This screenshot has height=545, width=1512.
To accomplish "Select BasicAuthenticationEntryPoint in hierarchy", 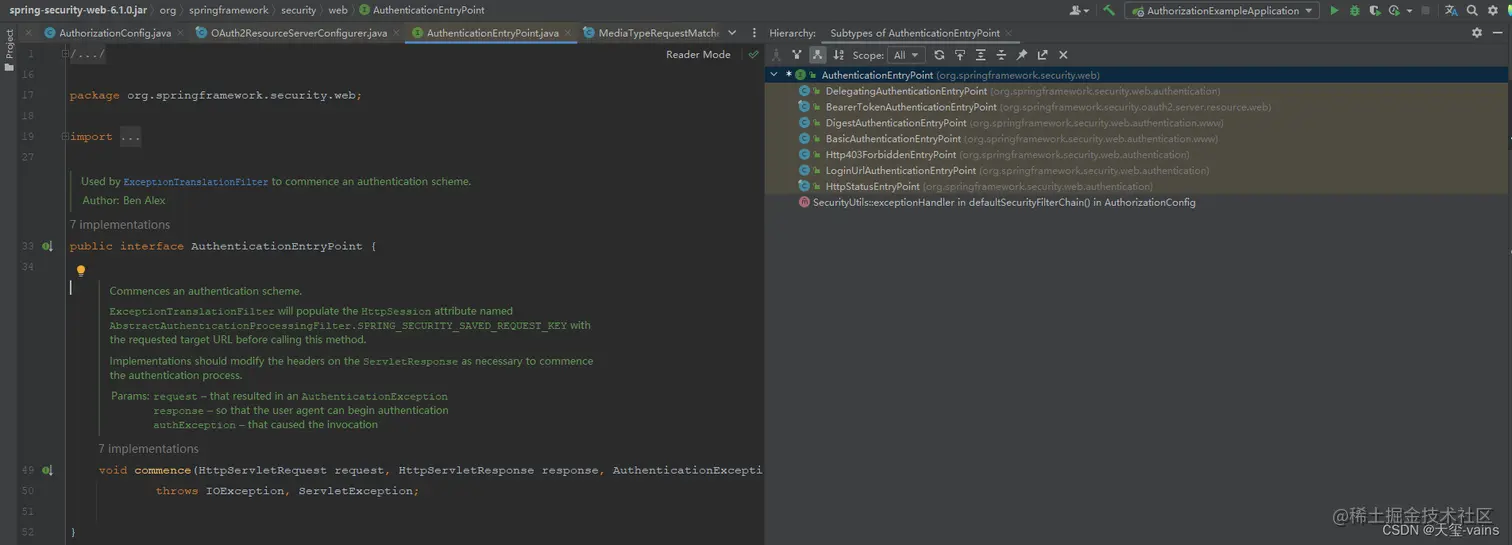I will coord(1135,139).
